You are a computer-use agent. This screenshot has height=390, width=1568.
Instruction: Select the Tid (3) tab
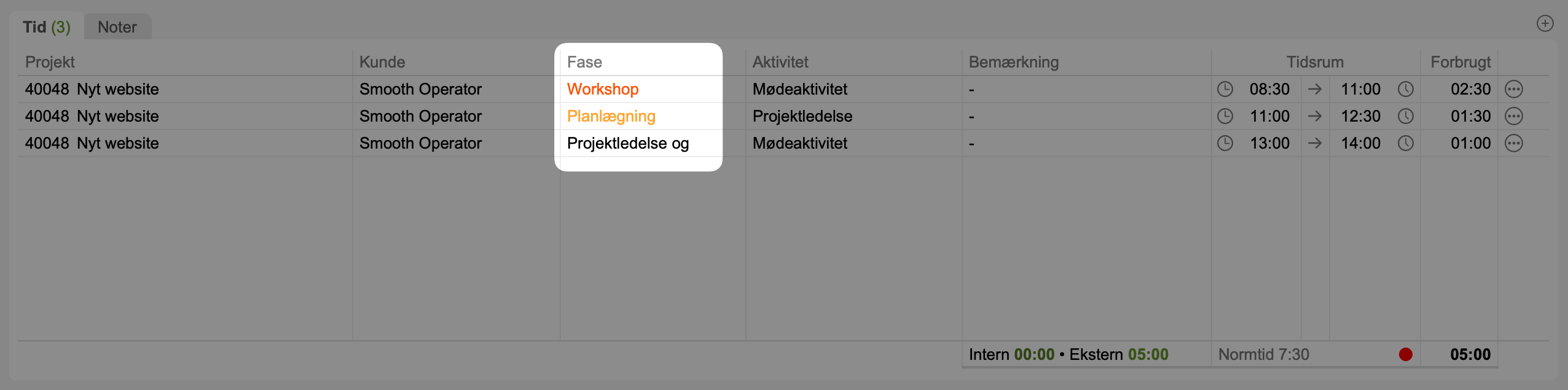point(47,28)
